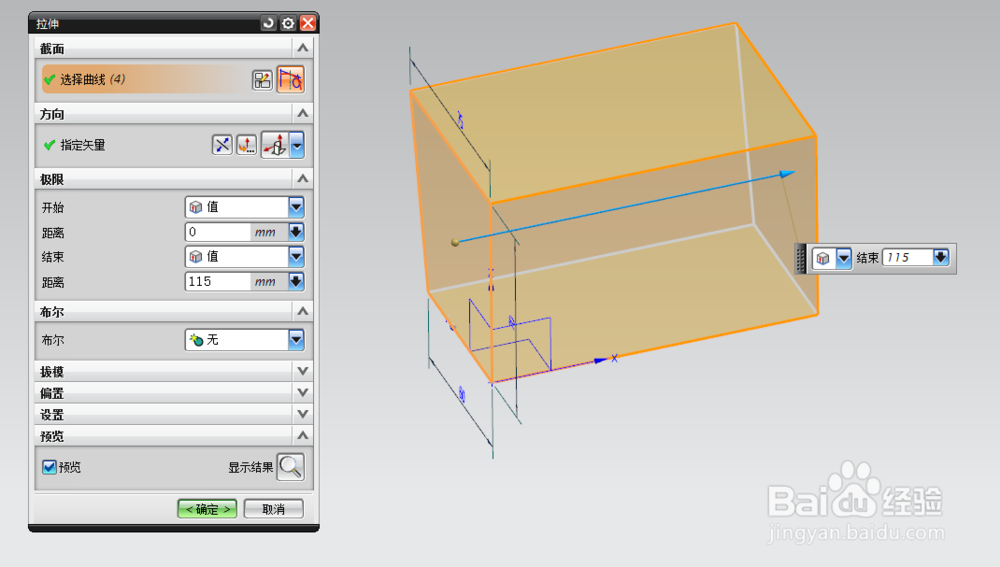Collapse the 布尔 section
This screenshot has width=1000, height=567.
[x=302, y=311]
